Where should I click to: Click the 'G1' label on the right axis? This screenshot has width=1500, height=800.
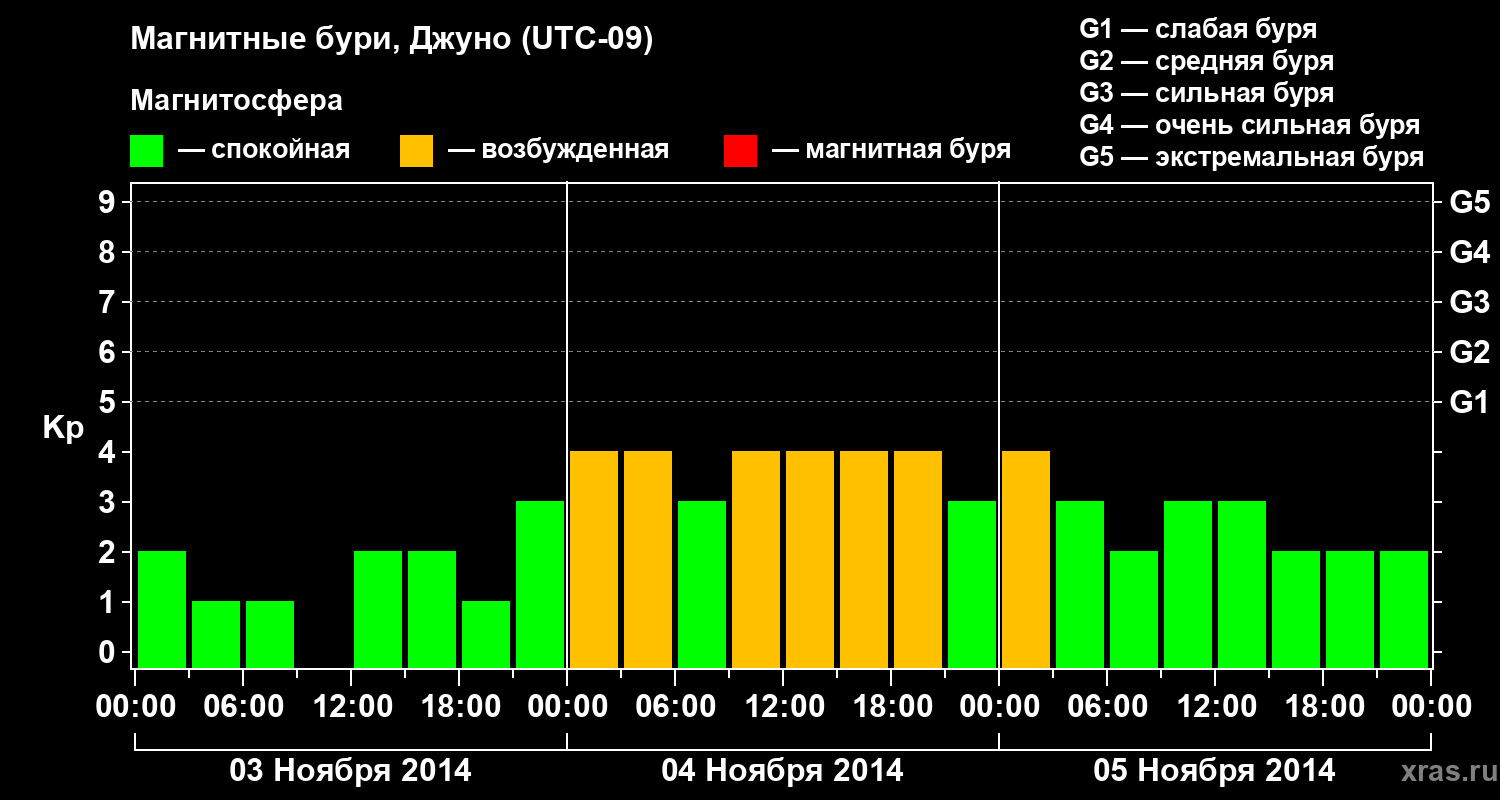(1469, 402)
